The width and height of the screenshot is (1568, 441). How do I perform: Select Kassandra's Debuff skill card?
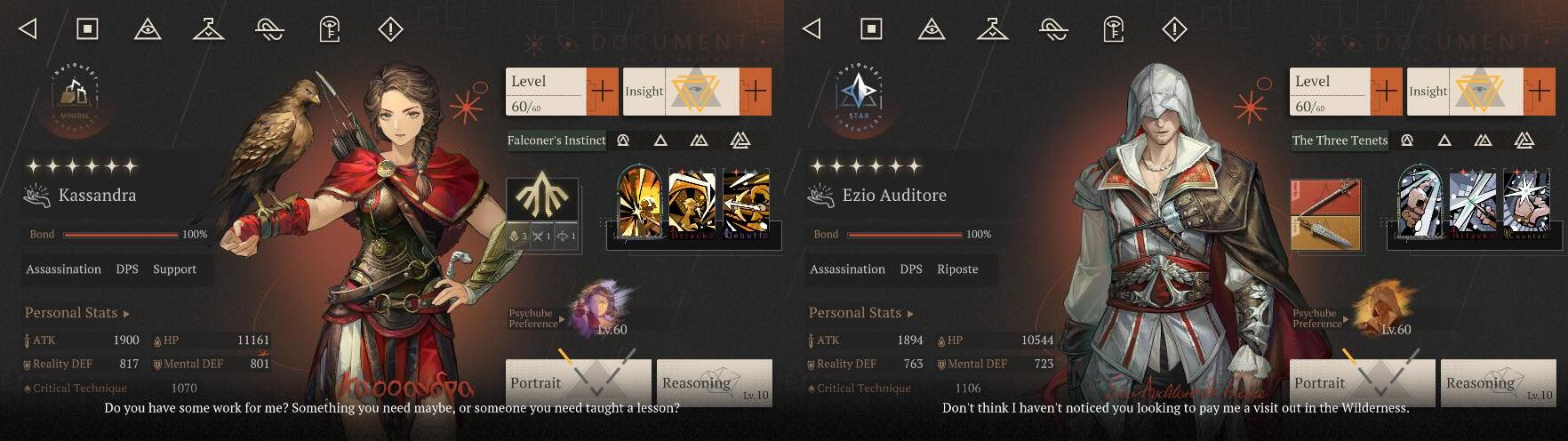746,204
